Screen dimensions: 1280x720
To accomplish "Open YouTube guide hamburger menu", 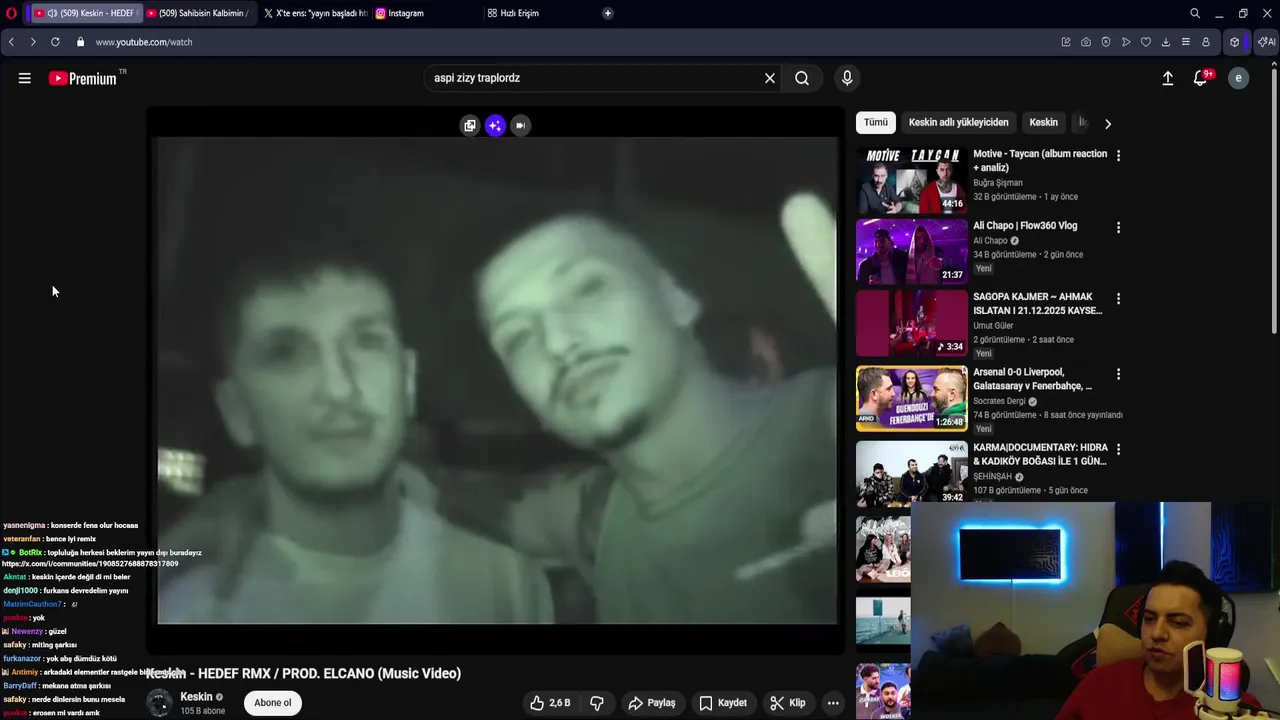I will [25, 78].
